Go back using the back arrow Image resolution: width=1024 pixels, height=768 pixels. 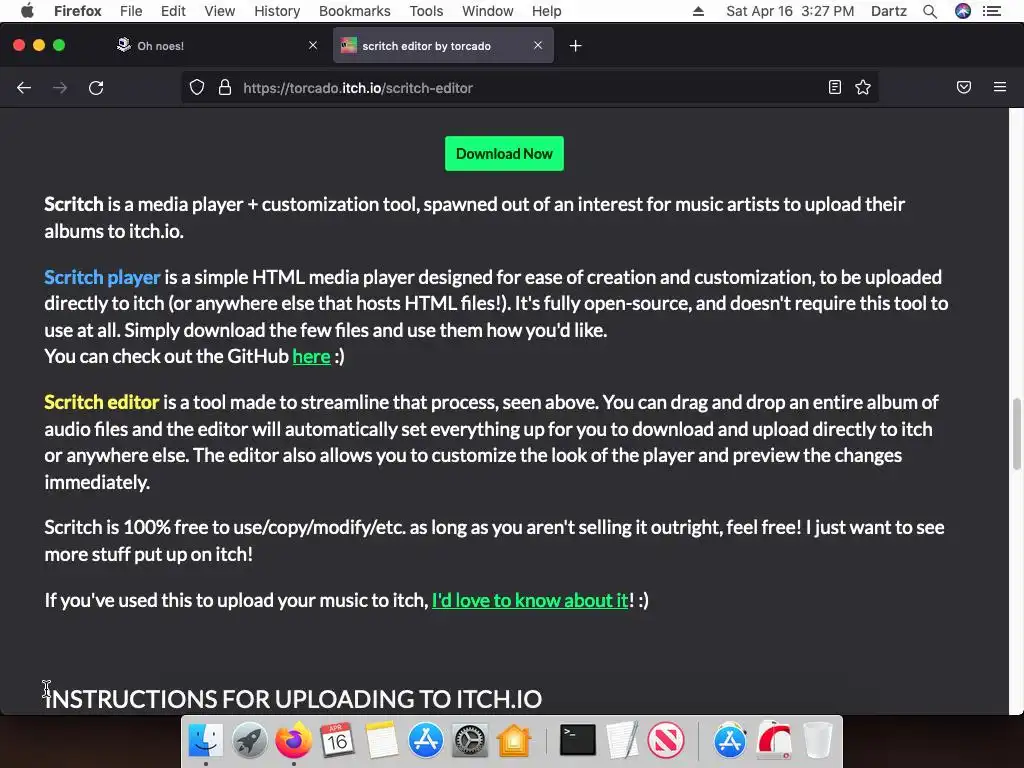(x=24, y=88)
